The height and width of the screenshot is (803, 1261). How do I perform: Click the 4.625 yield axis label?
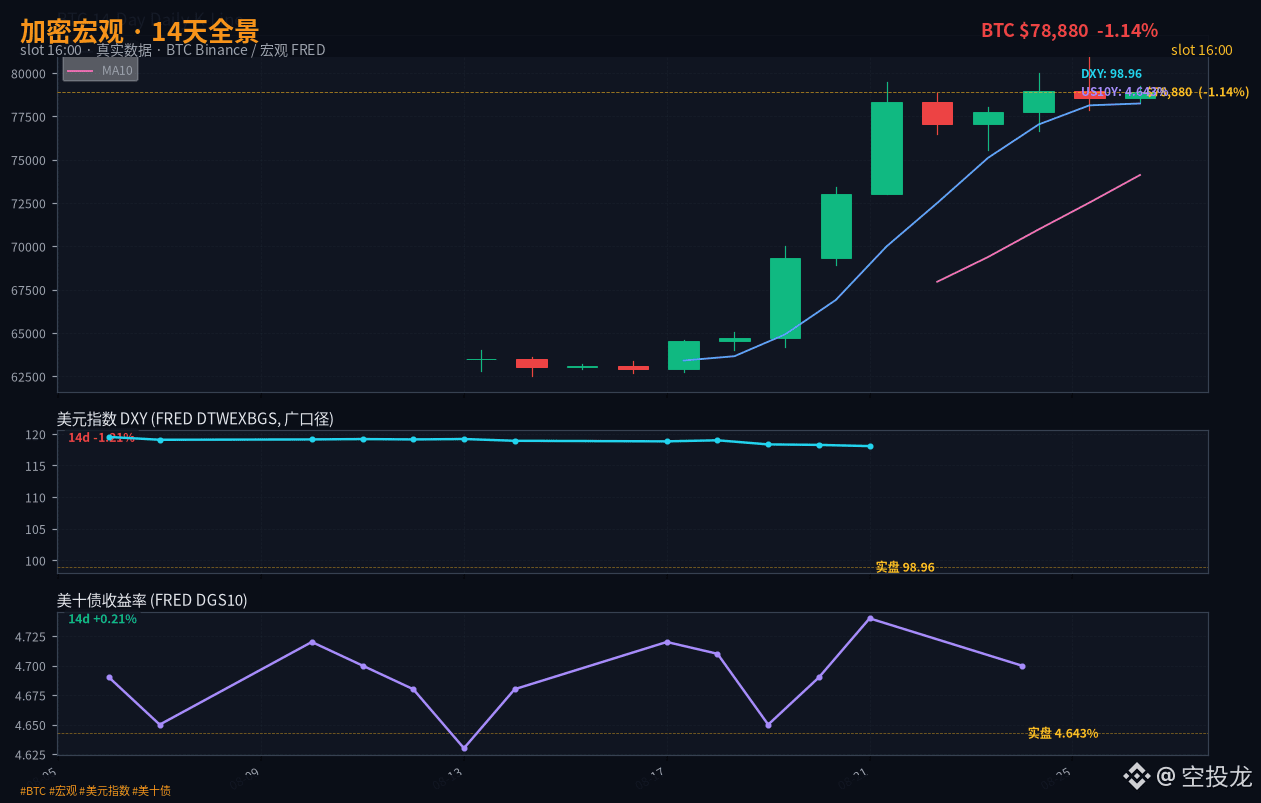[30, 755]
